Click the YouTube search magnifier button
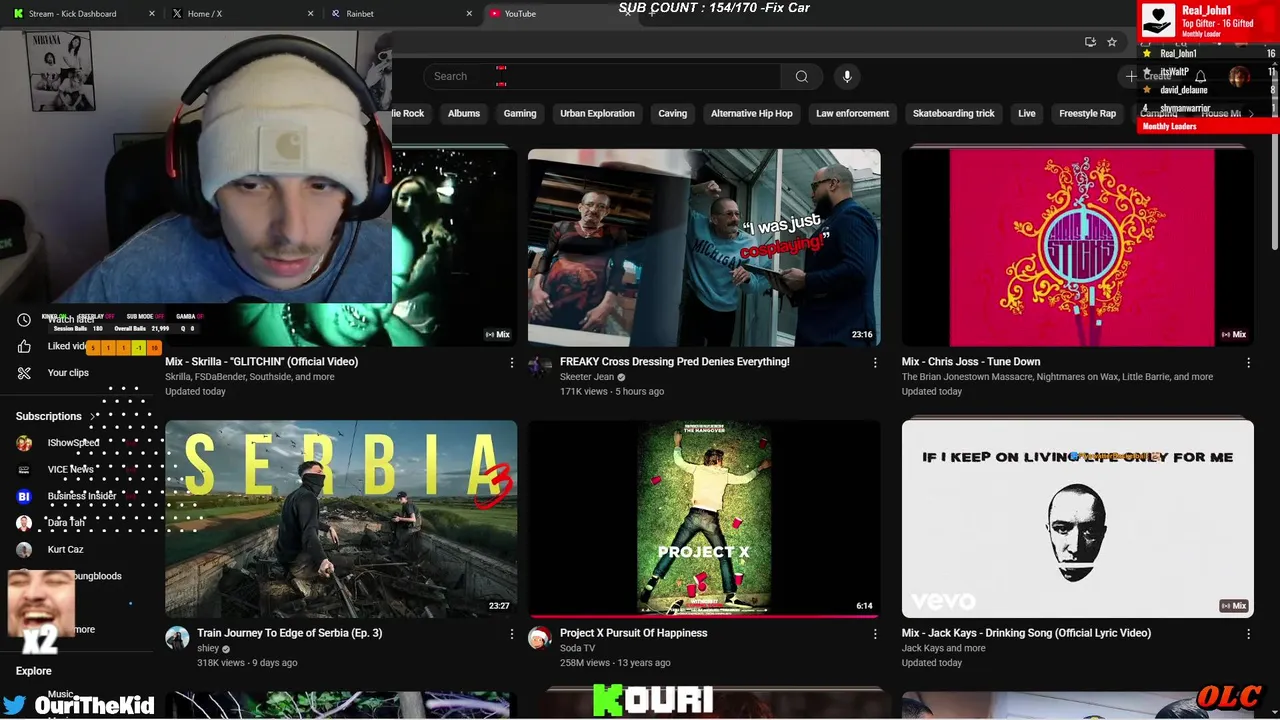This screenshot has width=1280, height=720. coord(801,77)
